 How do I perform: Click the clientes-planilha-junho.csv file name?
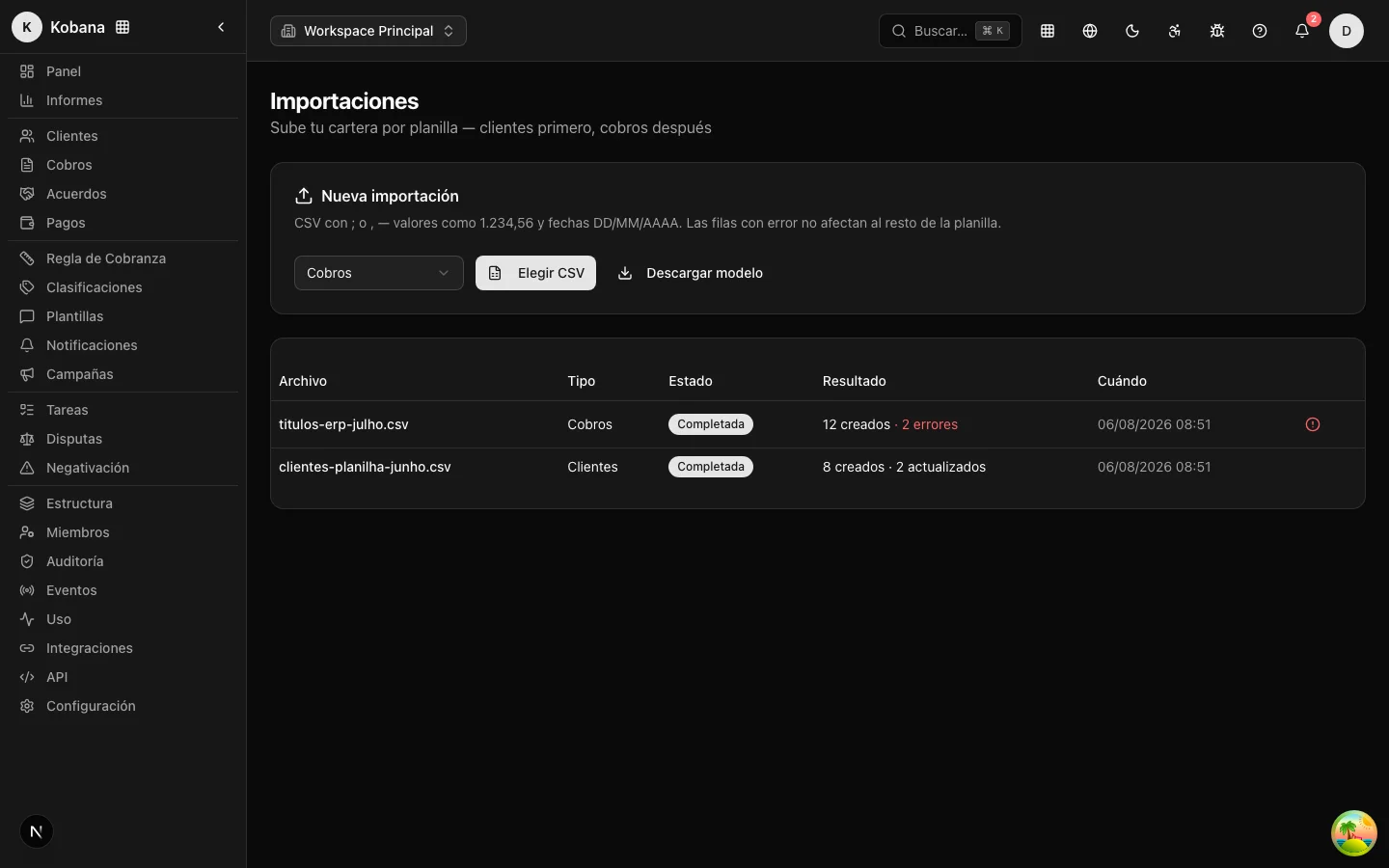(365, 467)
